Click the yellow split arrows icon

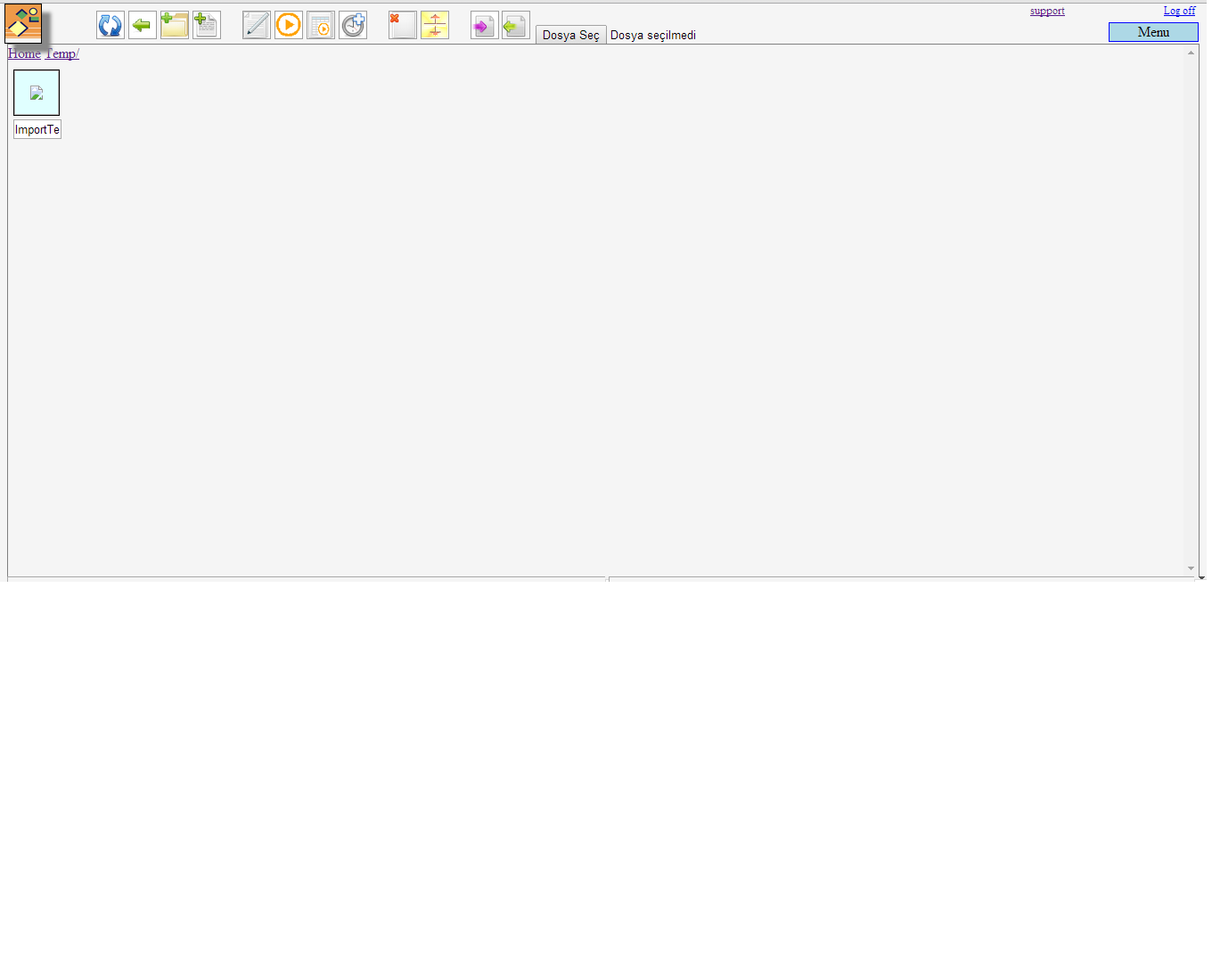[x=435, y=25]
